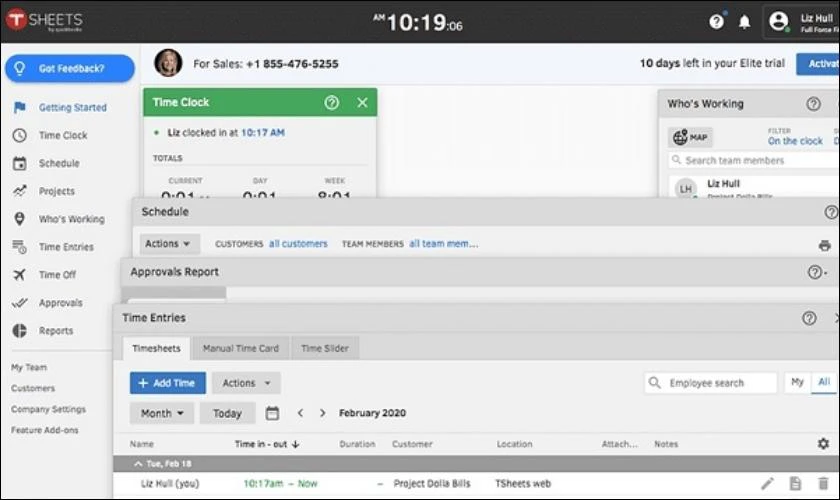Switch to the Timesheets tab
Viewport: 840px width, 500px height.
pos(156,348)
